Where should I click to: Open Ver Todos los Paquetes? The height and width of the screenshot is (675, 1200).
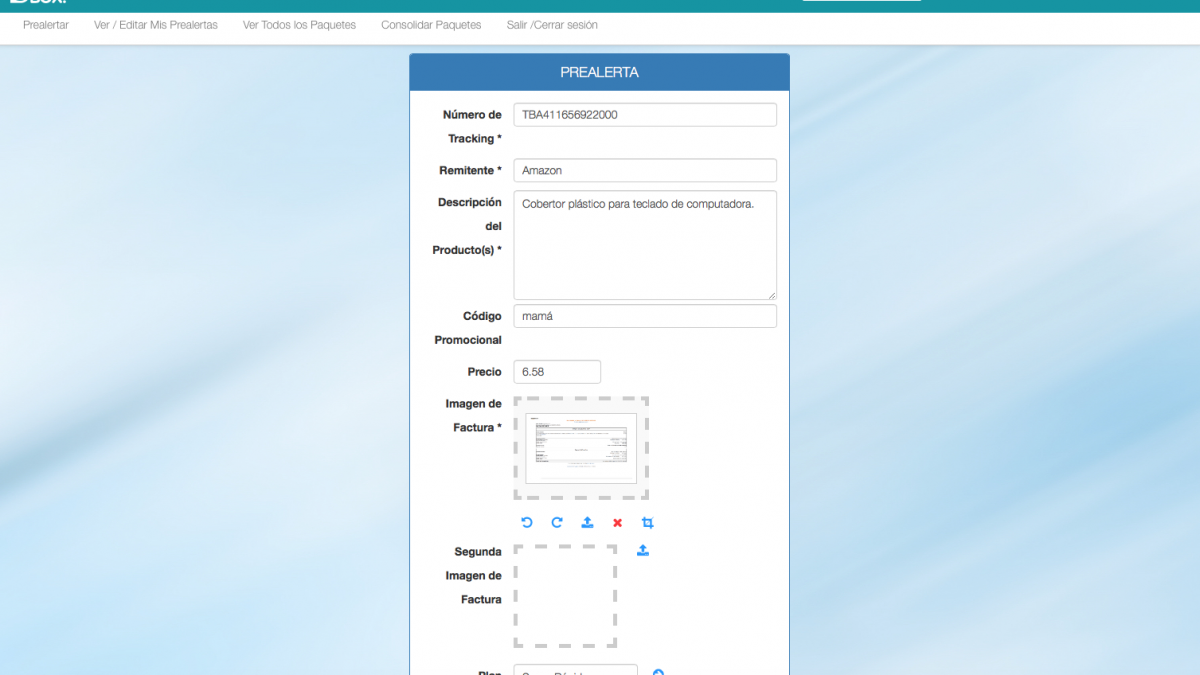pos(299,25)
